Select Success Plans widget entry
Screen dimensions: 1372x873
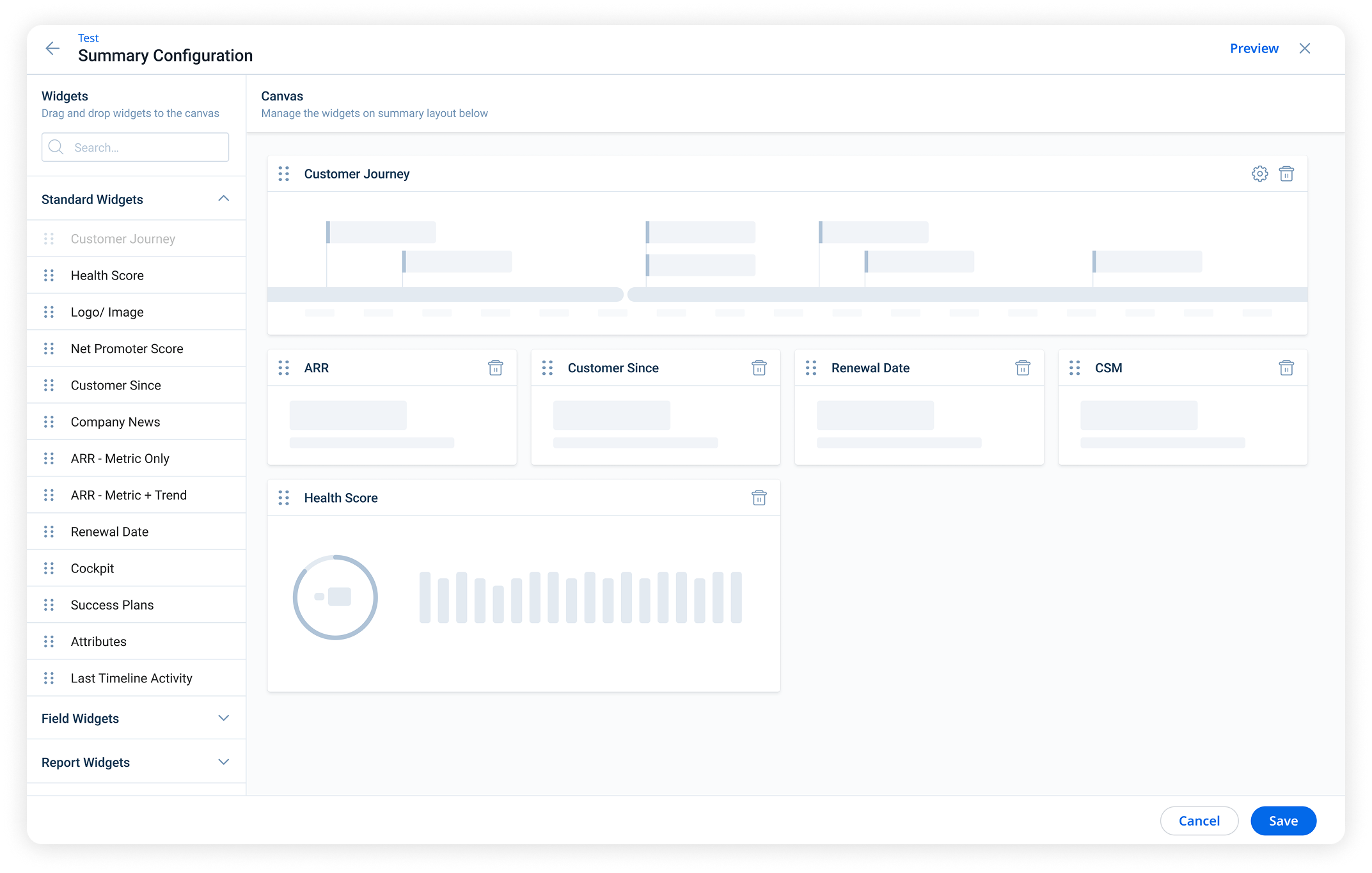pos(136,604)
